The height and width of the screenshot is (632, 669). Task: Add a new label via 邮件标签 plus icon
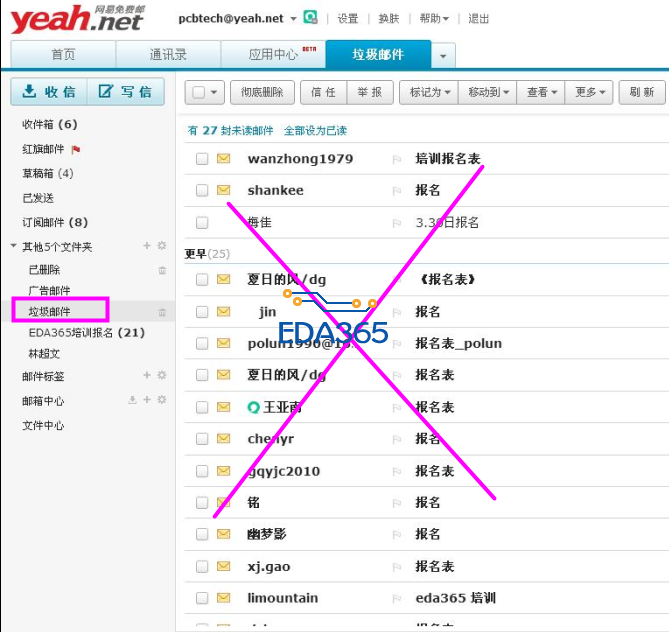[x=147, y=375]
